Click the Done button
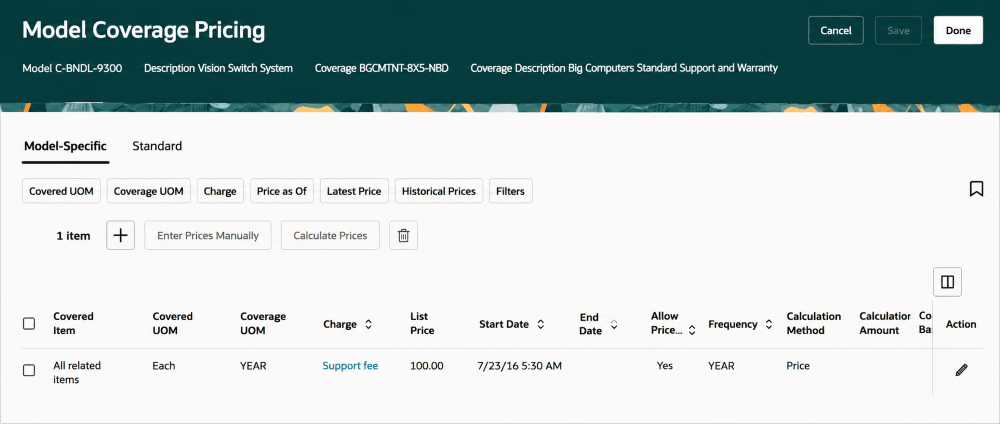 pos(958,30)
